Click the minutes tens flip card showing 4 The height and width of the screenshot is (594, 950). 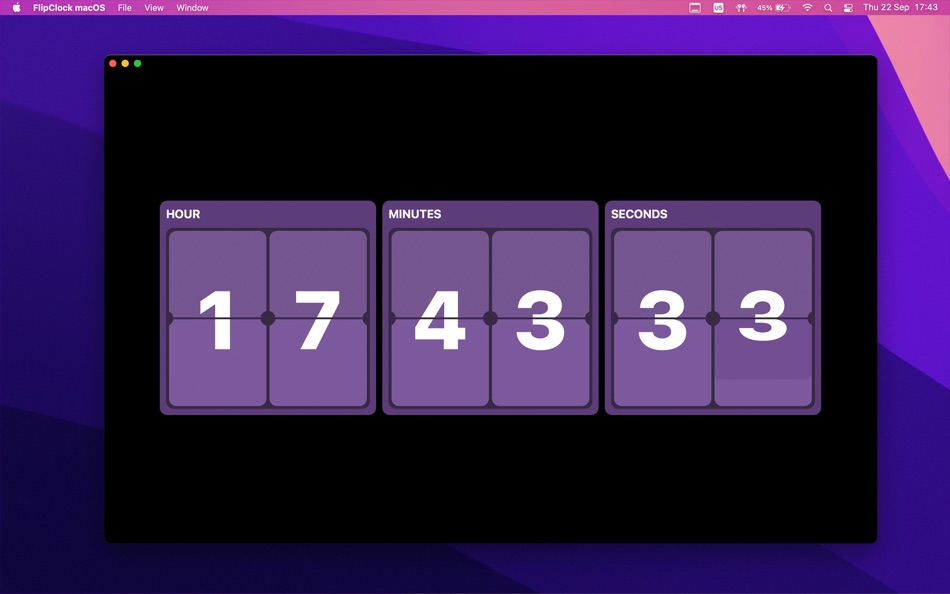coord(440,318)
